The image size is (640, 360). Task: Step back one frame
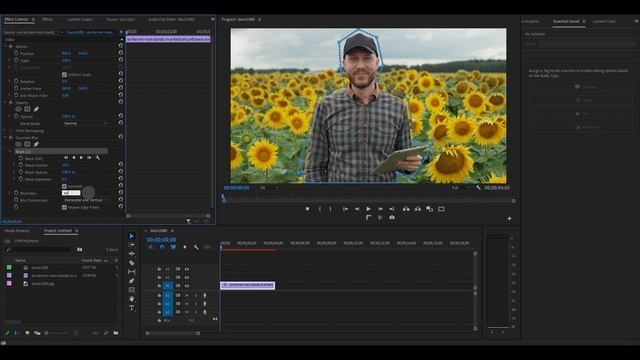click(357, 209)
